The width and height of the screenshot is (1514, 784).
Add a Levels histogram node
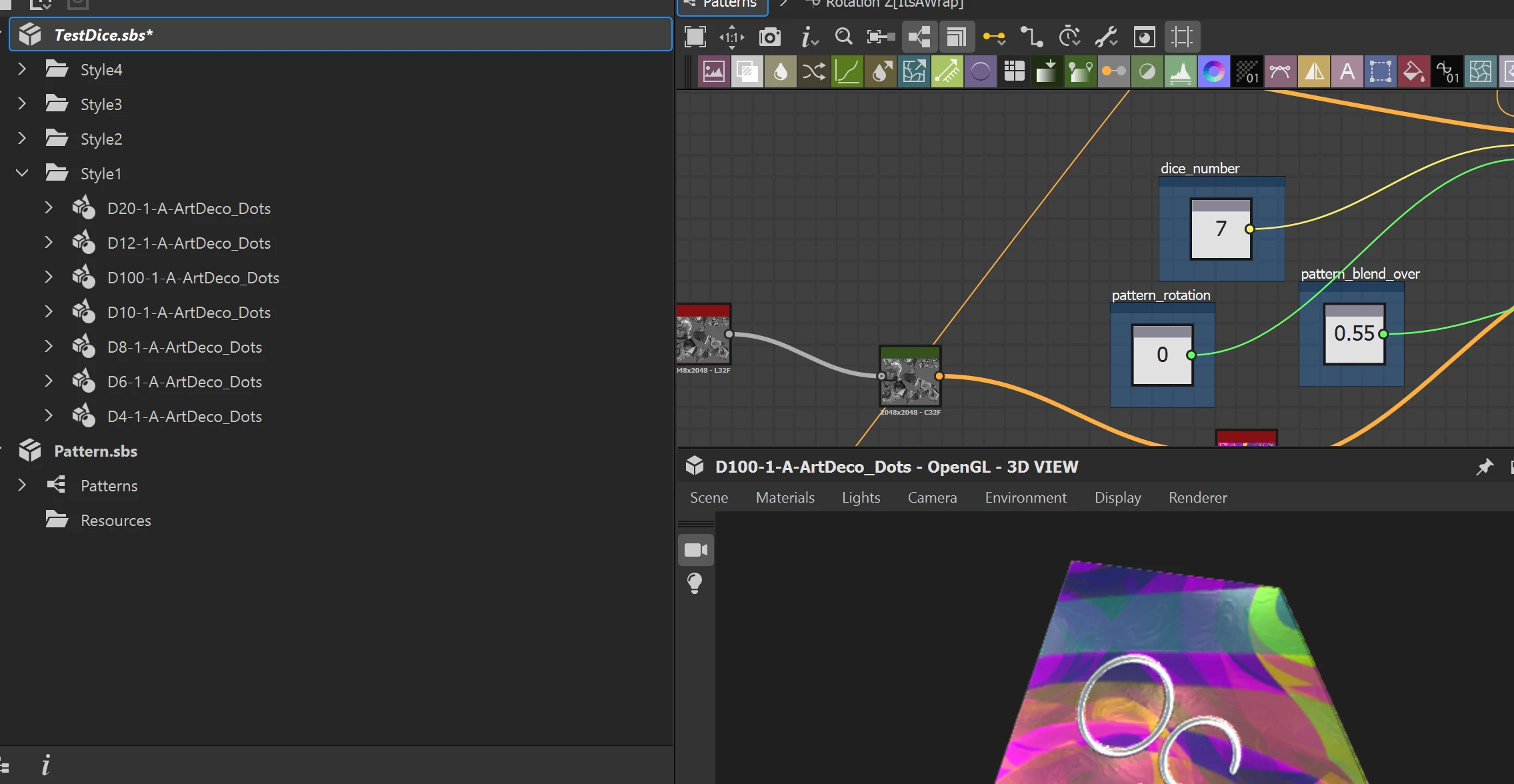(1180, 71)
